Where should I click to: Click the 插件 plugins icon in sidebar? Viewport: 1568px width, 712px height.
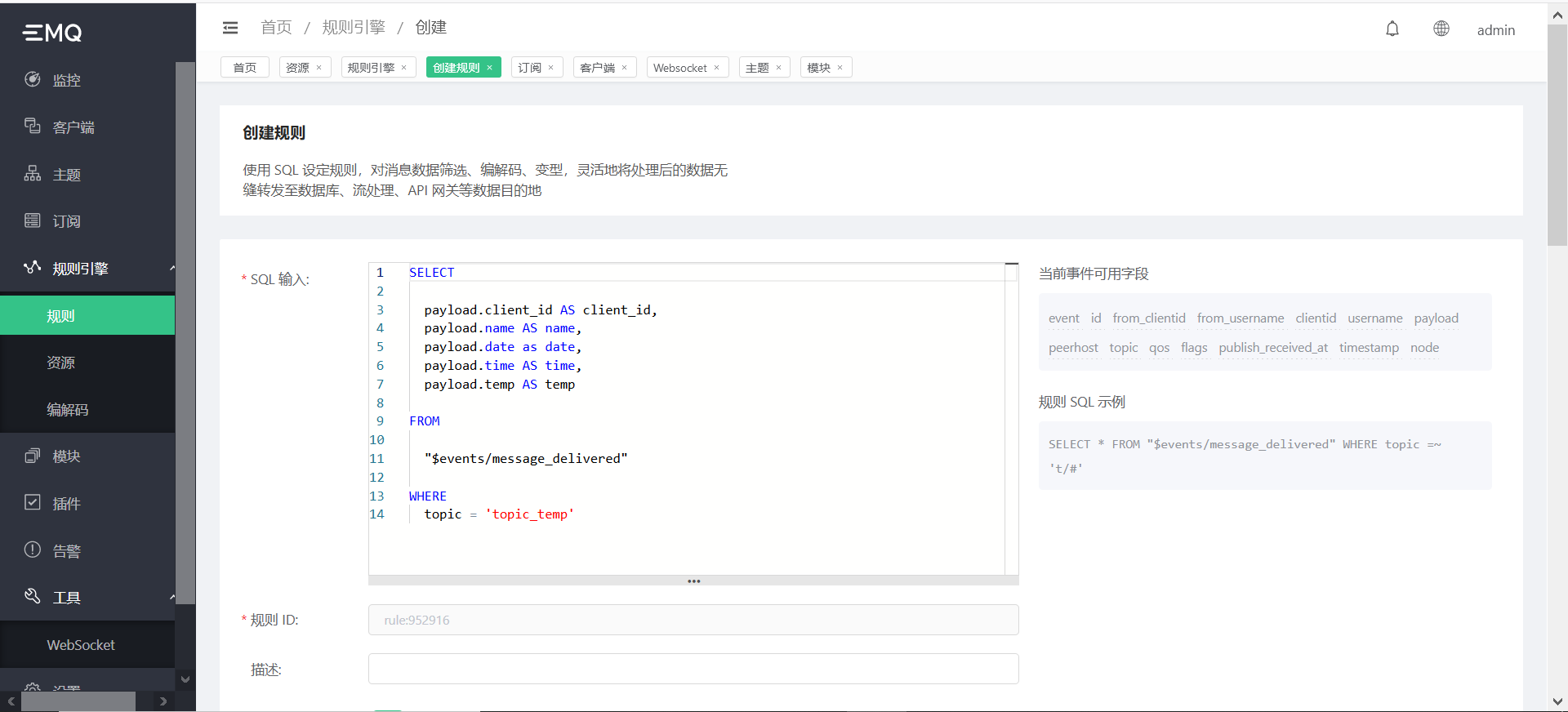coord(33,502)
